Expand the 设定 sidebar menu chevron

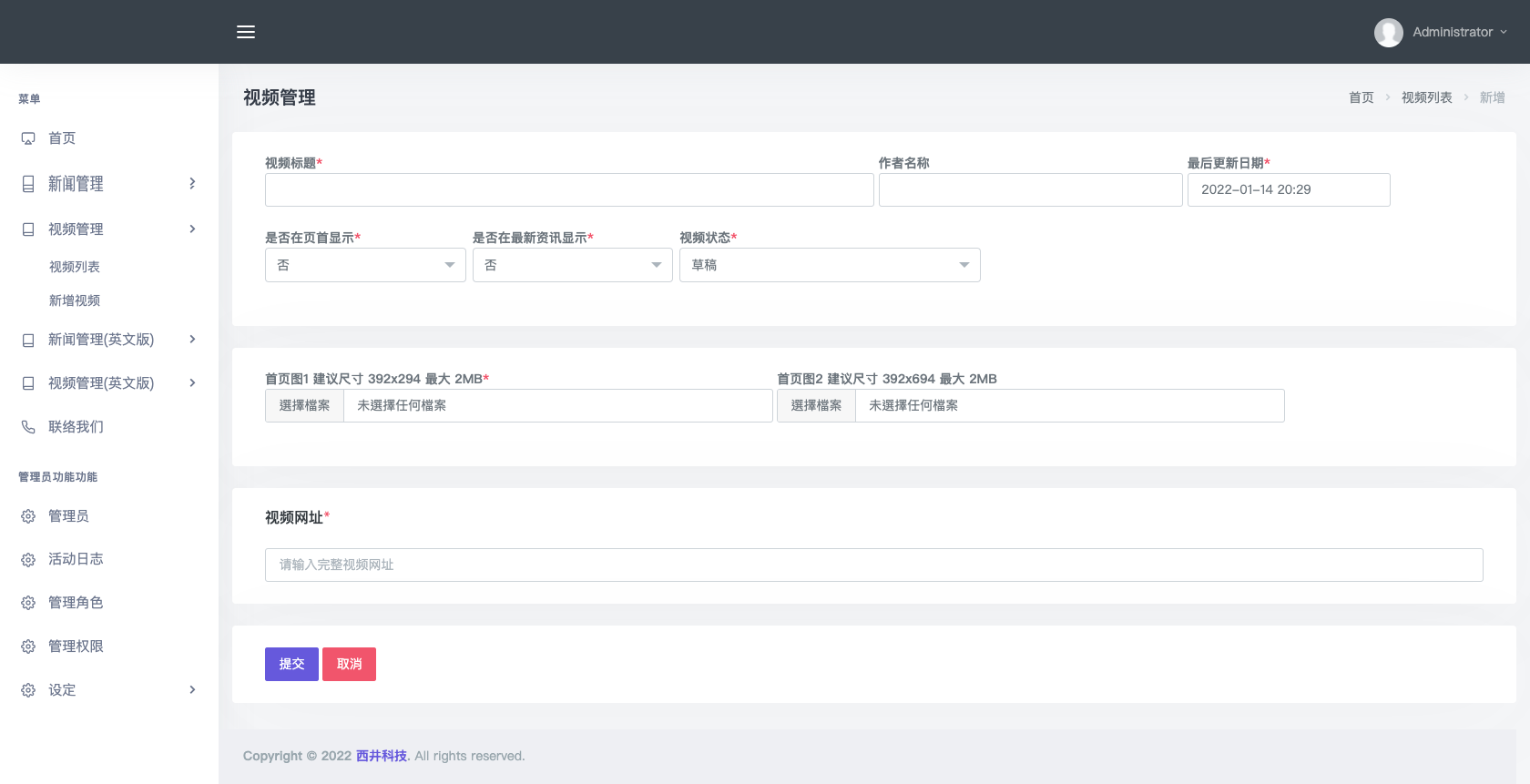pos(192,690)
